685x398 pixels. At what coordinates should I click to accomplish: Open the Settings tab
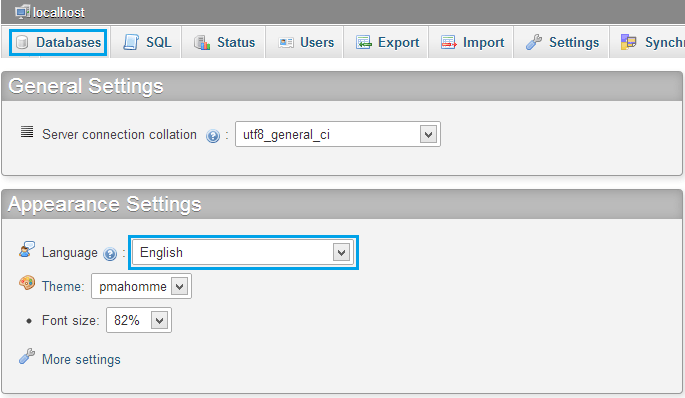562,42
